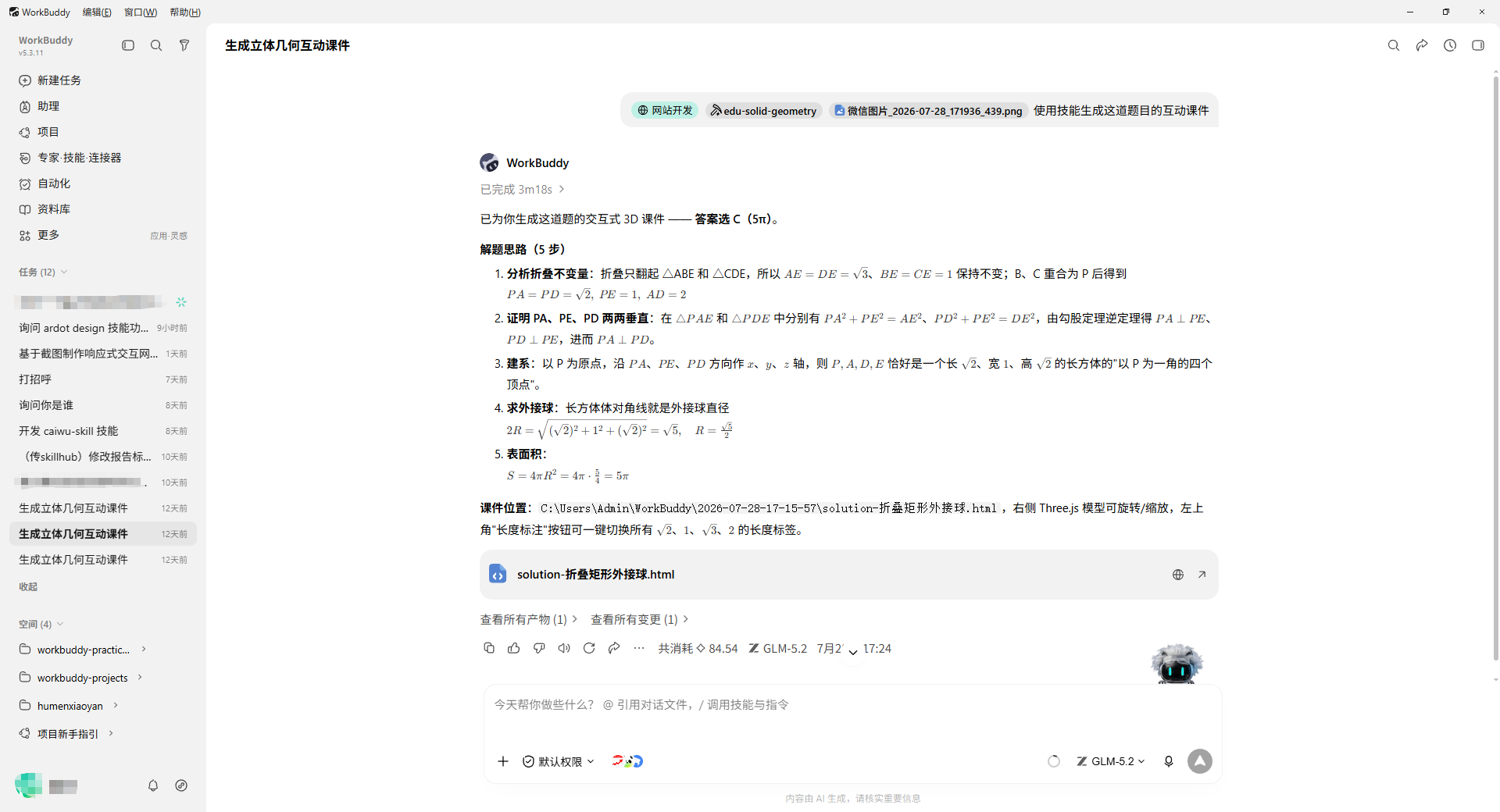Open solution html file with arrow icon
This screenshot has height=812, width=1500.
coord(1202,575)
